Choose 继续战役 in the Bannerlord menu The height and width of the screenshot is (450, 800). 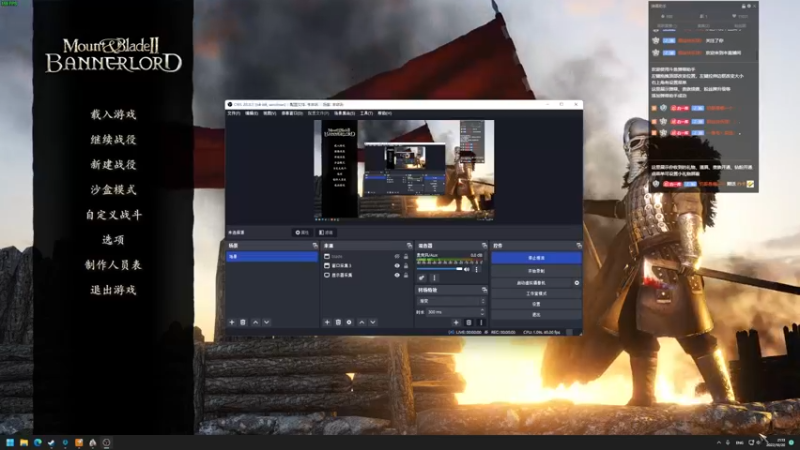click(113, 139)
